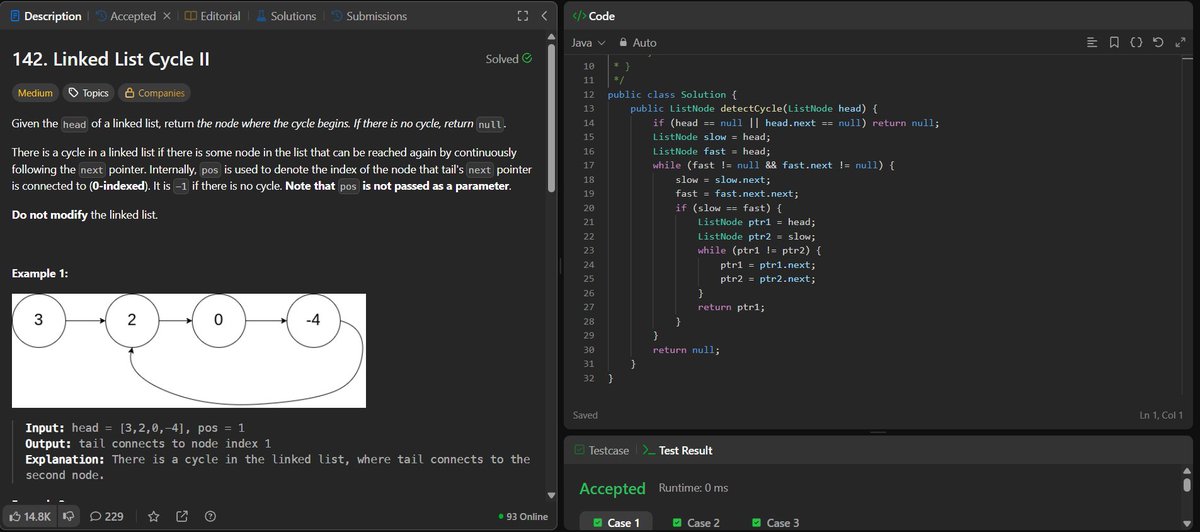Image resolution: width=1200 pixels, height=532 pixels.
Task: Switch to the Accepted tab
Action: tap(125, 16)
